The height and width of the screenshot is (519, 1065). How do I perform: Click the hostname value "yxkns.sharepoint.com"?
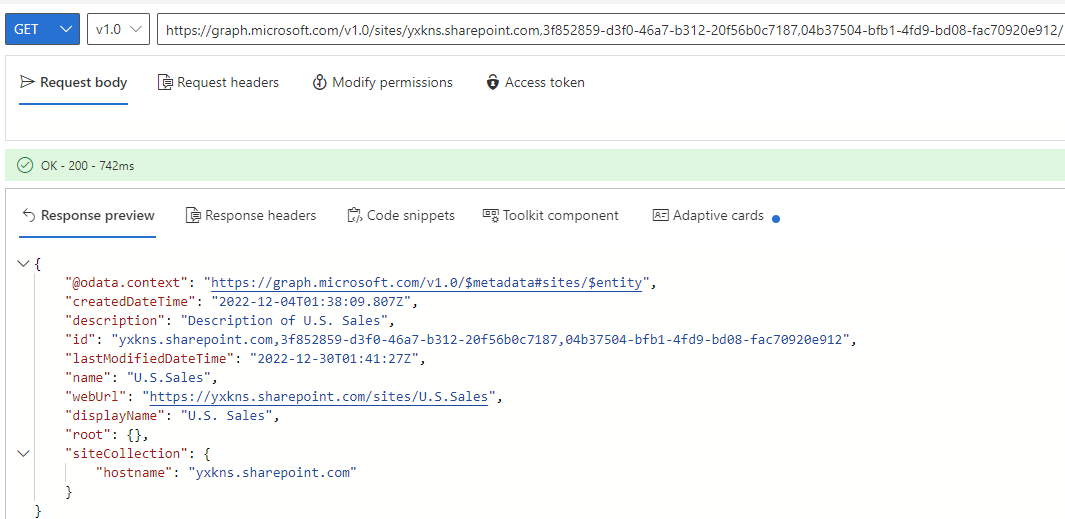(273, 472)
